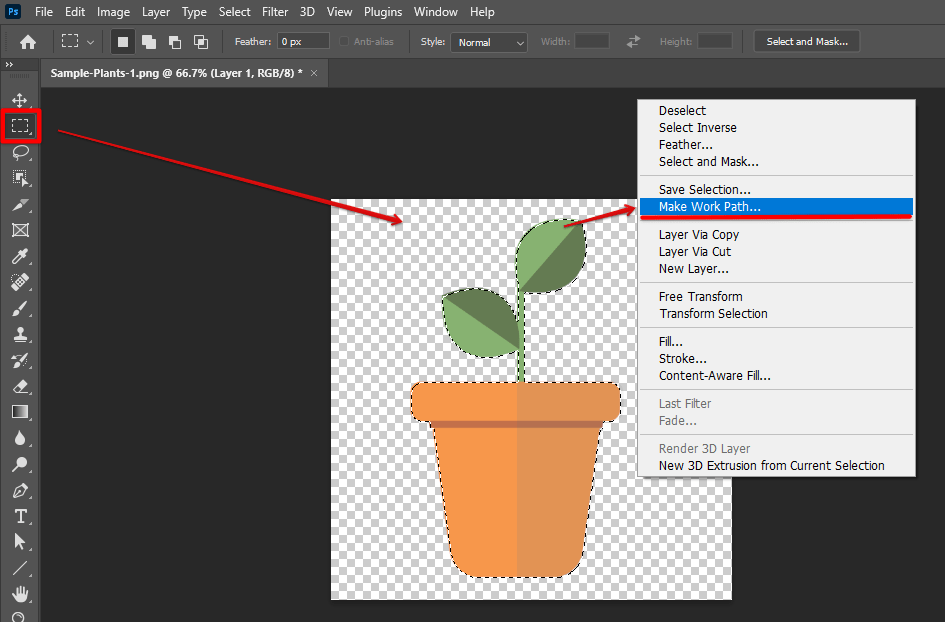945x622 pixels.
Task: Switch to Subtract from Selection mode
Action: 173,41
